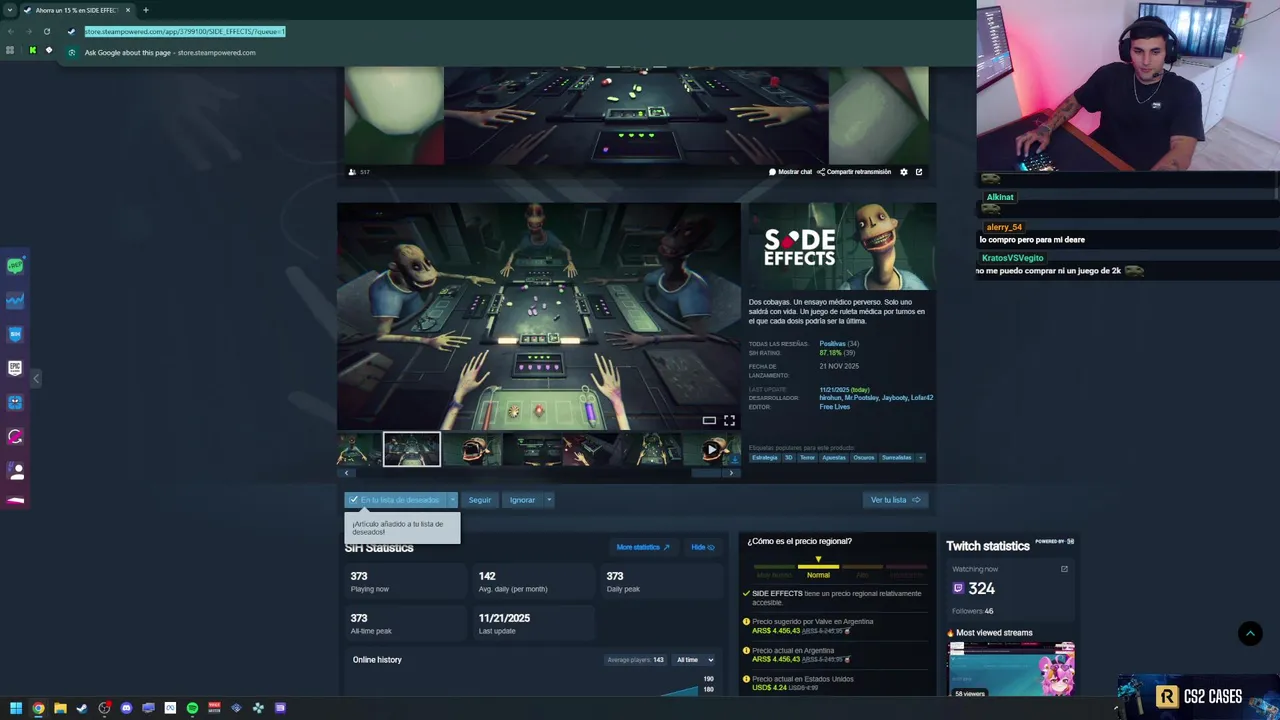Reload the Steam store page
1280x720 pixels.
point(47,31)
